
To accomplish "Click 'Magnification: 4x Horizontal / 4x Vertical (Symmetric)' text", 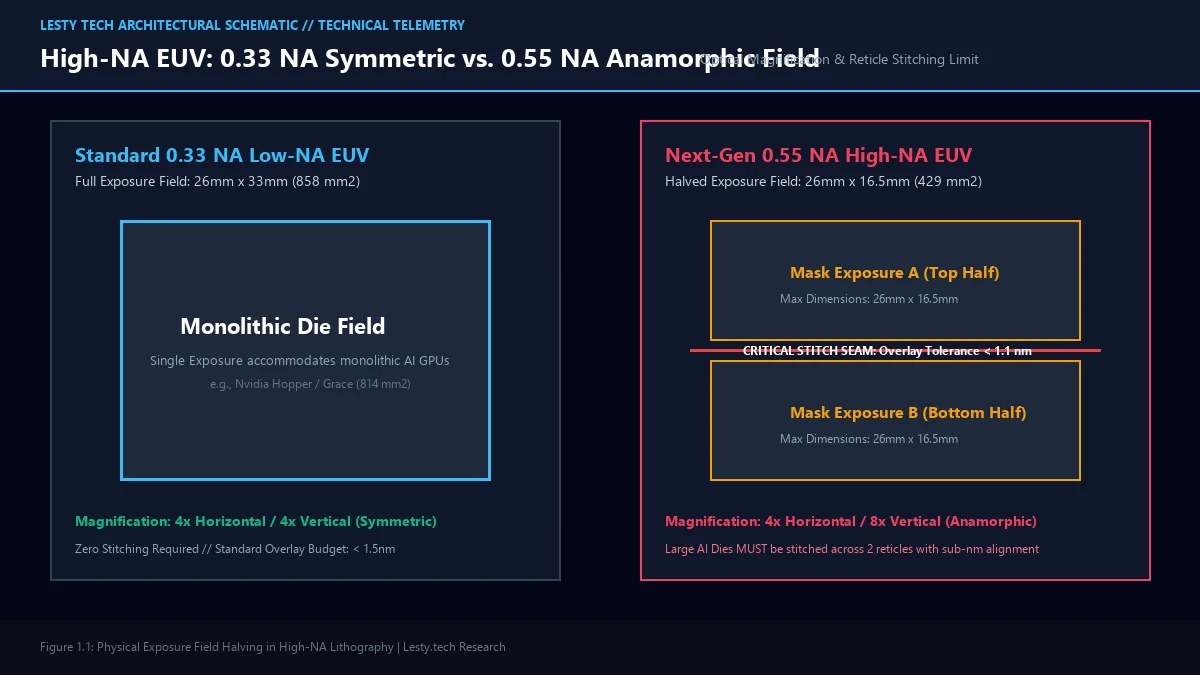I will (x=256, y=522).
